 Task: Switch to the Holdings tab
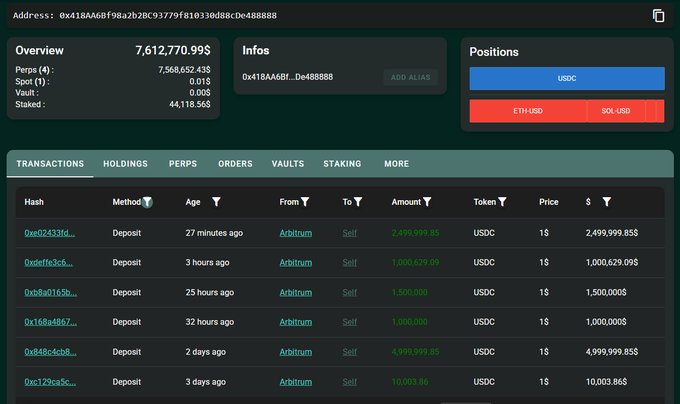tap(125, 164)
